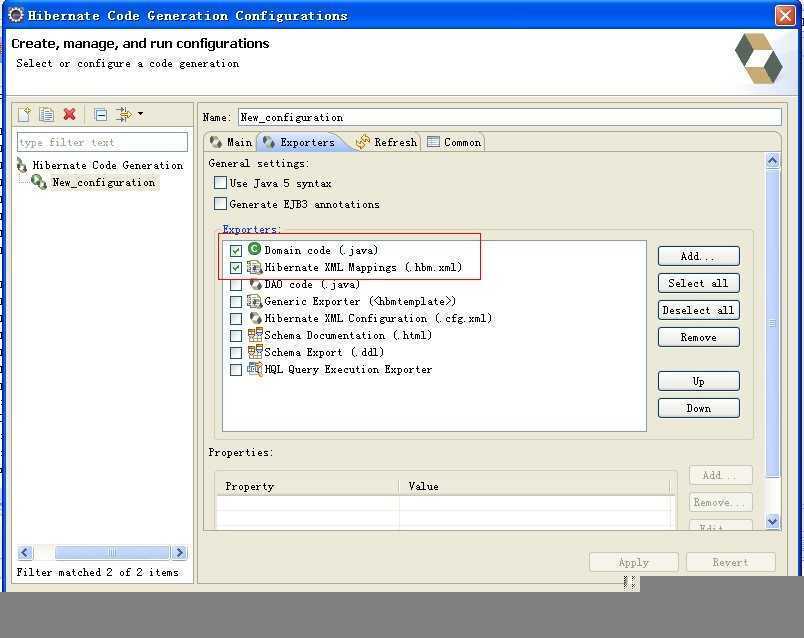Viewport: 804px width, 638px height.
Task: Check DAO code (.java) exporter
Action: point(236,285)
